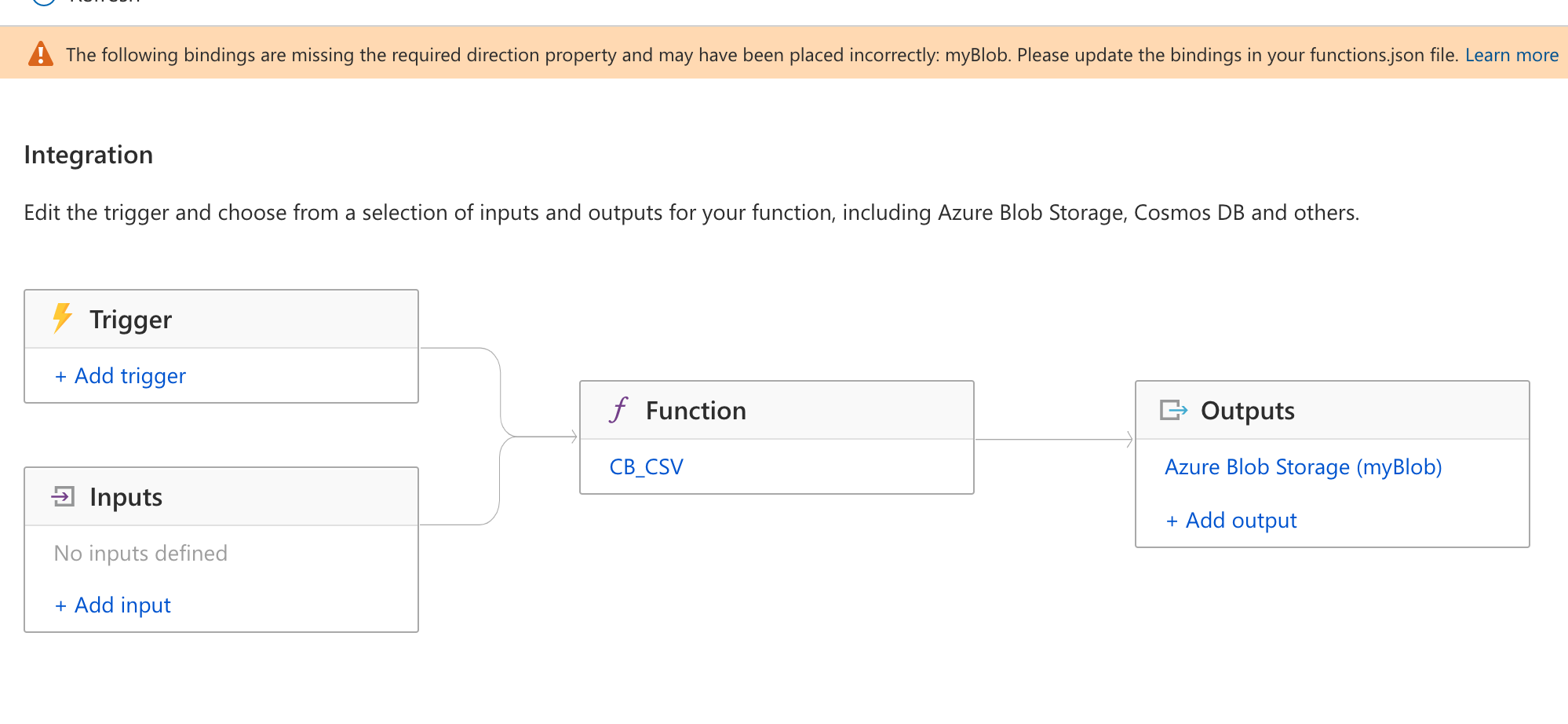1568x724 pixels.
Task: Click the No inputs defined placeholder
Action: click(140, 554)
